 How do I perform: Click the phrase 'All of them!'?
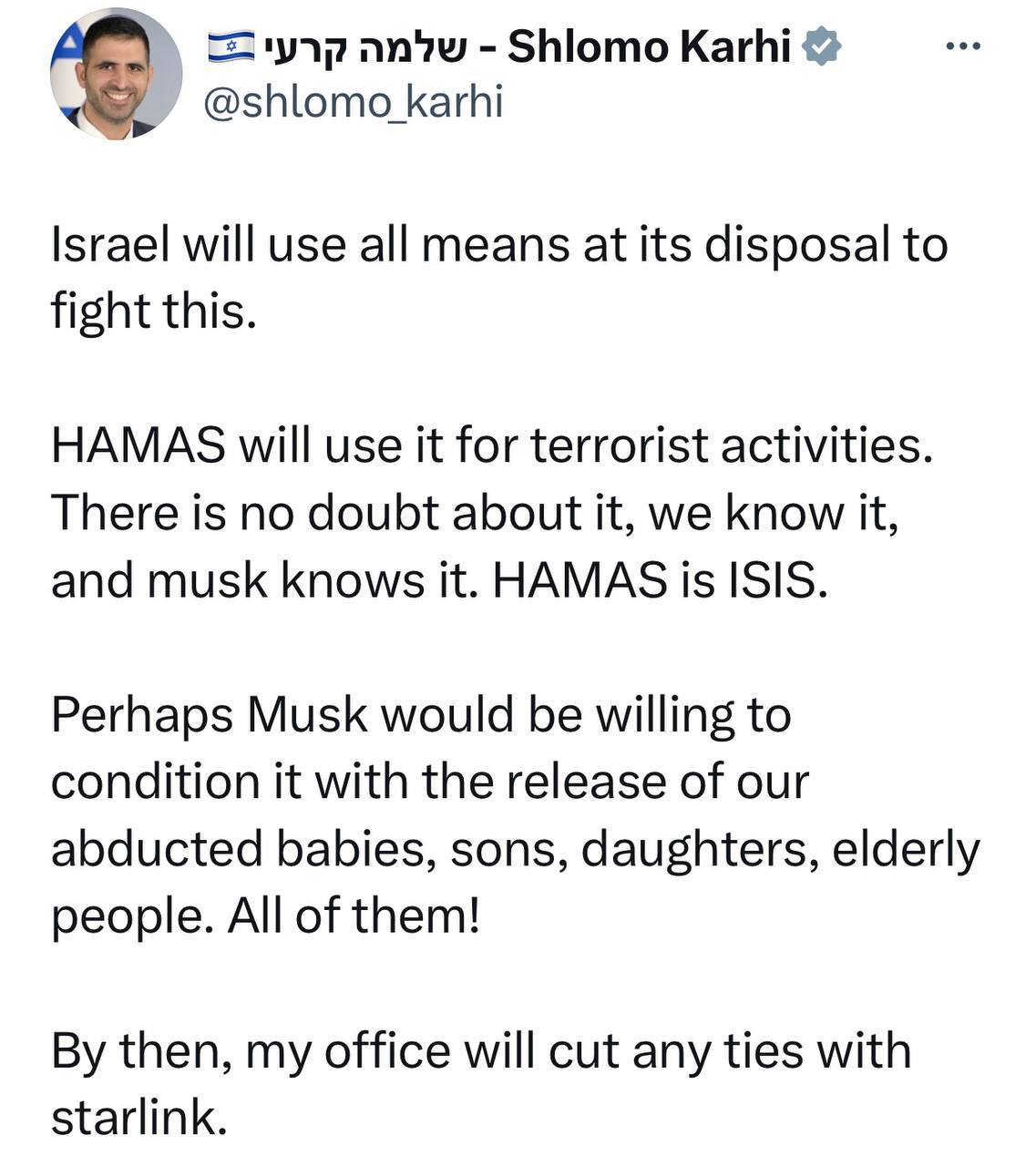tap(354, 915)
